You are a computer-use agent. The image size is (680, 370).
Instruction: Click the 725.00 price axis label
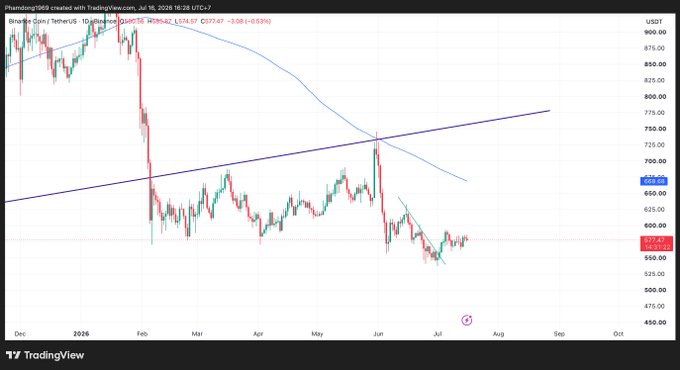655,145
